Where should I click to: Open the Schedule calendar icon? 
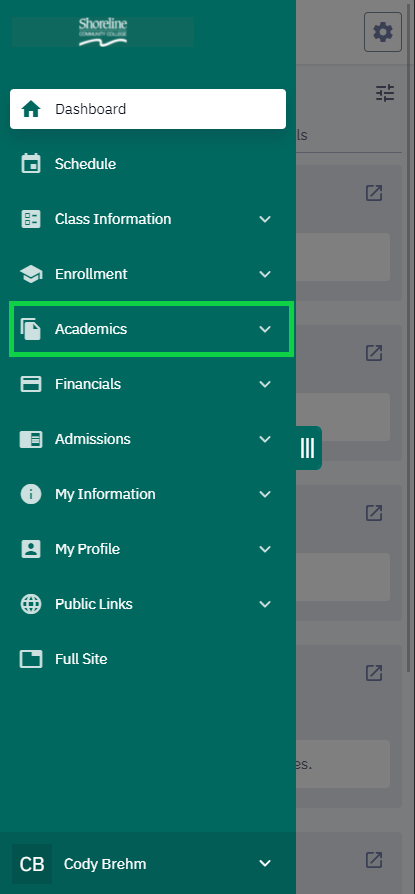(31, 164)
